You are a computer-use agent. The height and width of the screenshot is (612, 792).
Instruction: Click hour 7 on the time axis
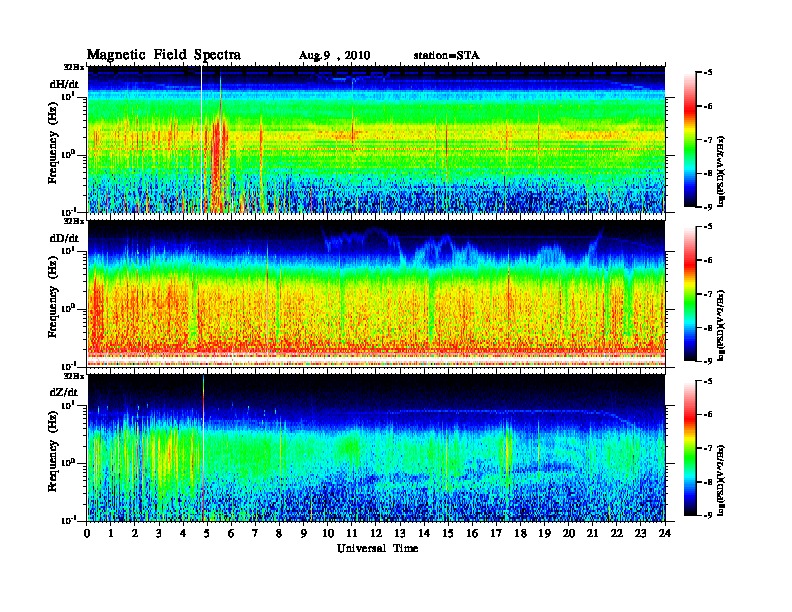coord(256,533)
